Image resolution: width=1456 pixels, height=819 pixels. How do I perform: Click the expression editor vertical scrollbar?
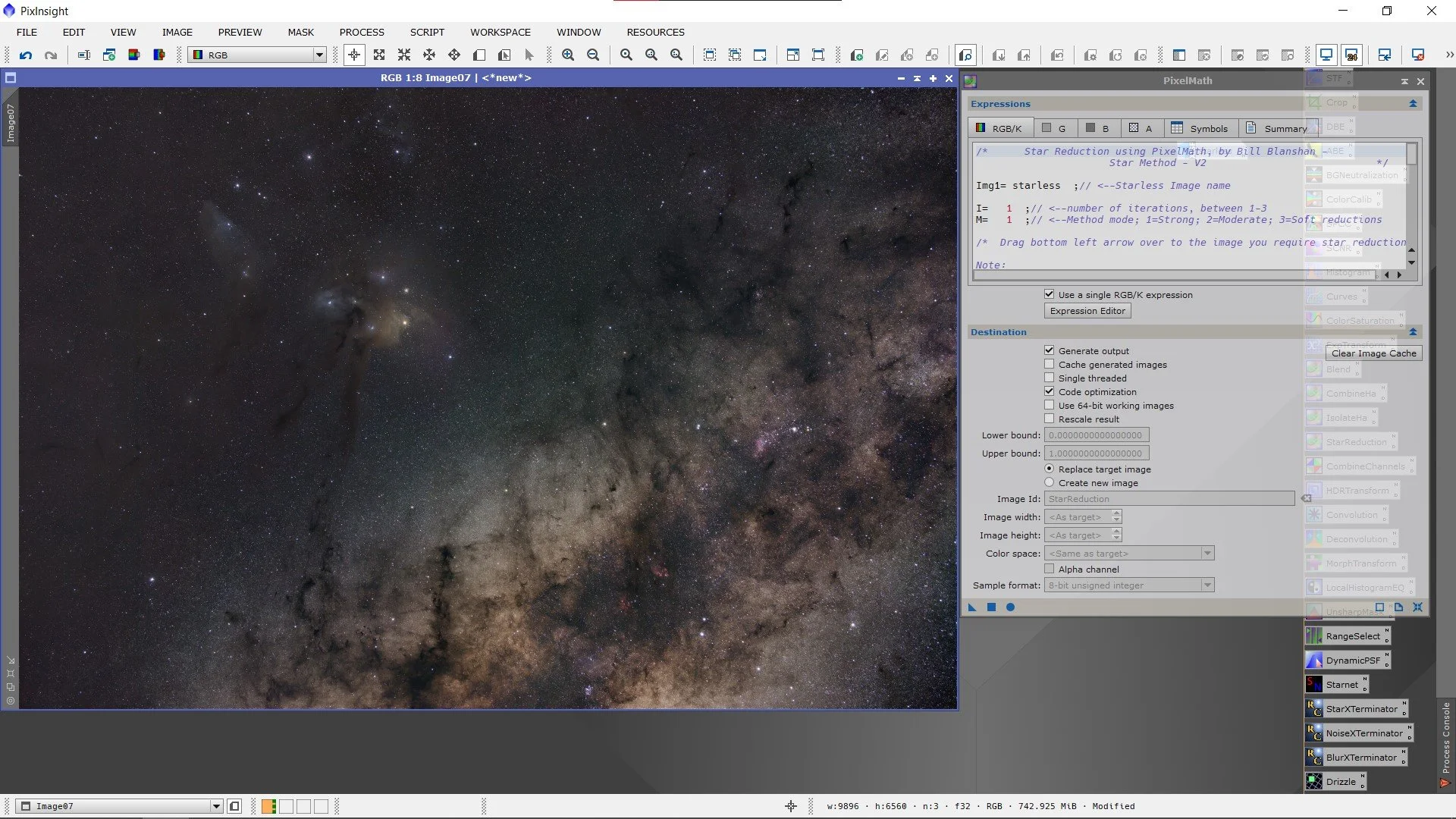1411,205
